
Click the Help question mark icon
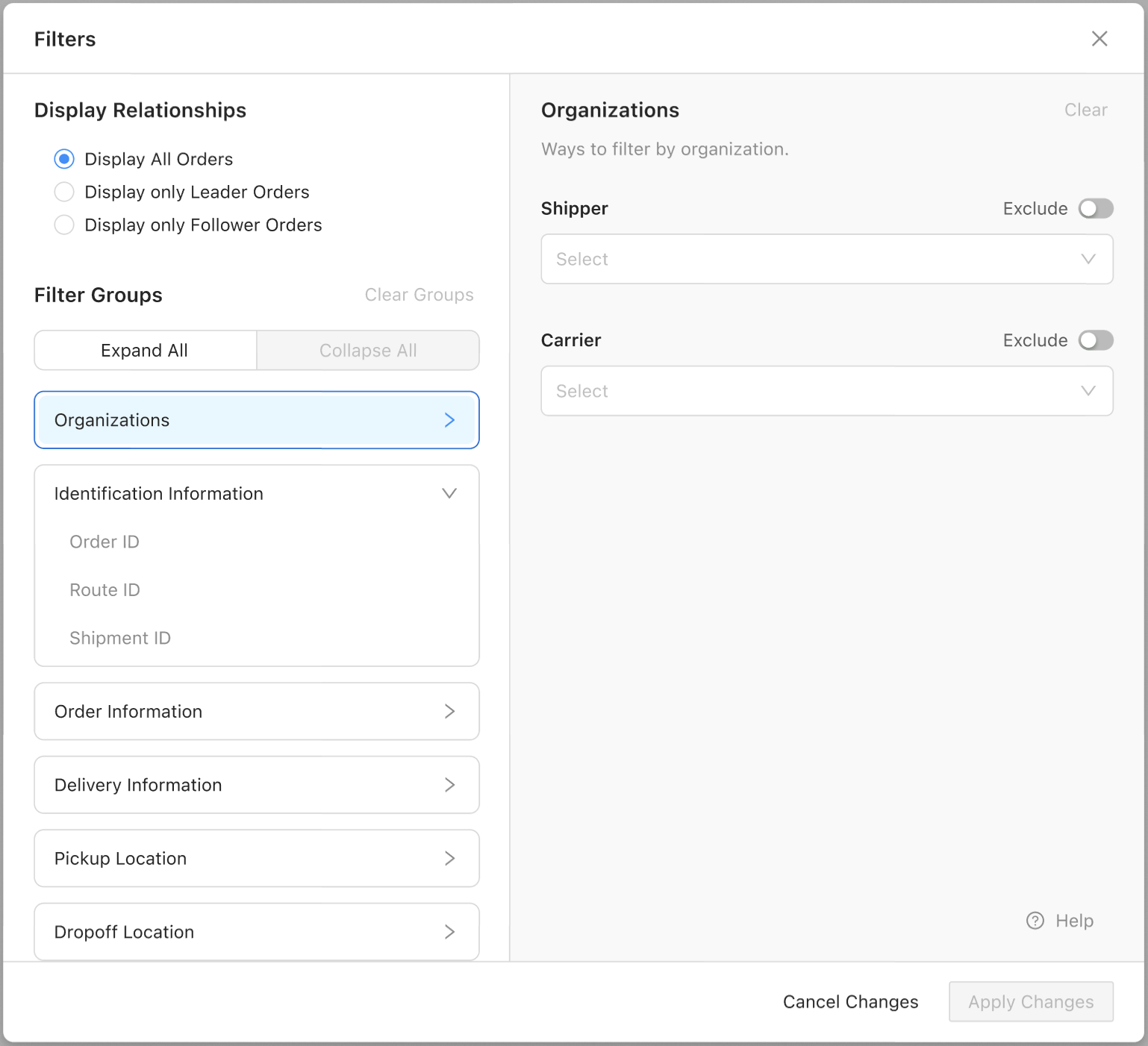coord(1035,921)
